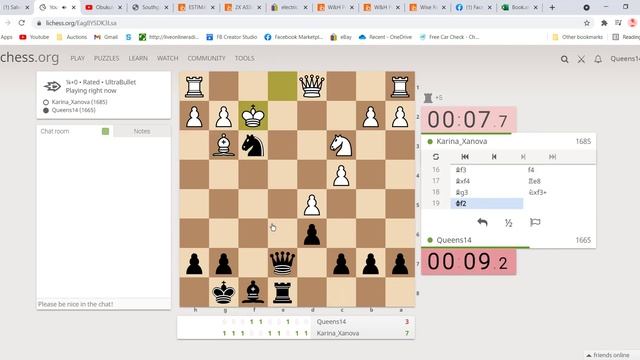The height and width of the screenshot is (360, 640).
Task: Toggle the chat room green switch
Action: 105,131
